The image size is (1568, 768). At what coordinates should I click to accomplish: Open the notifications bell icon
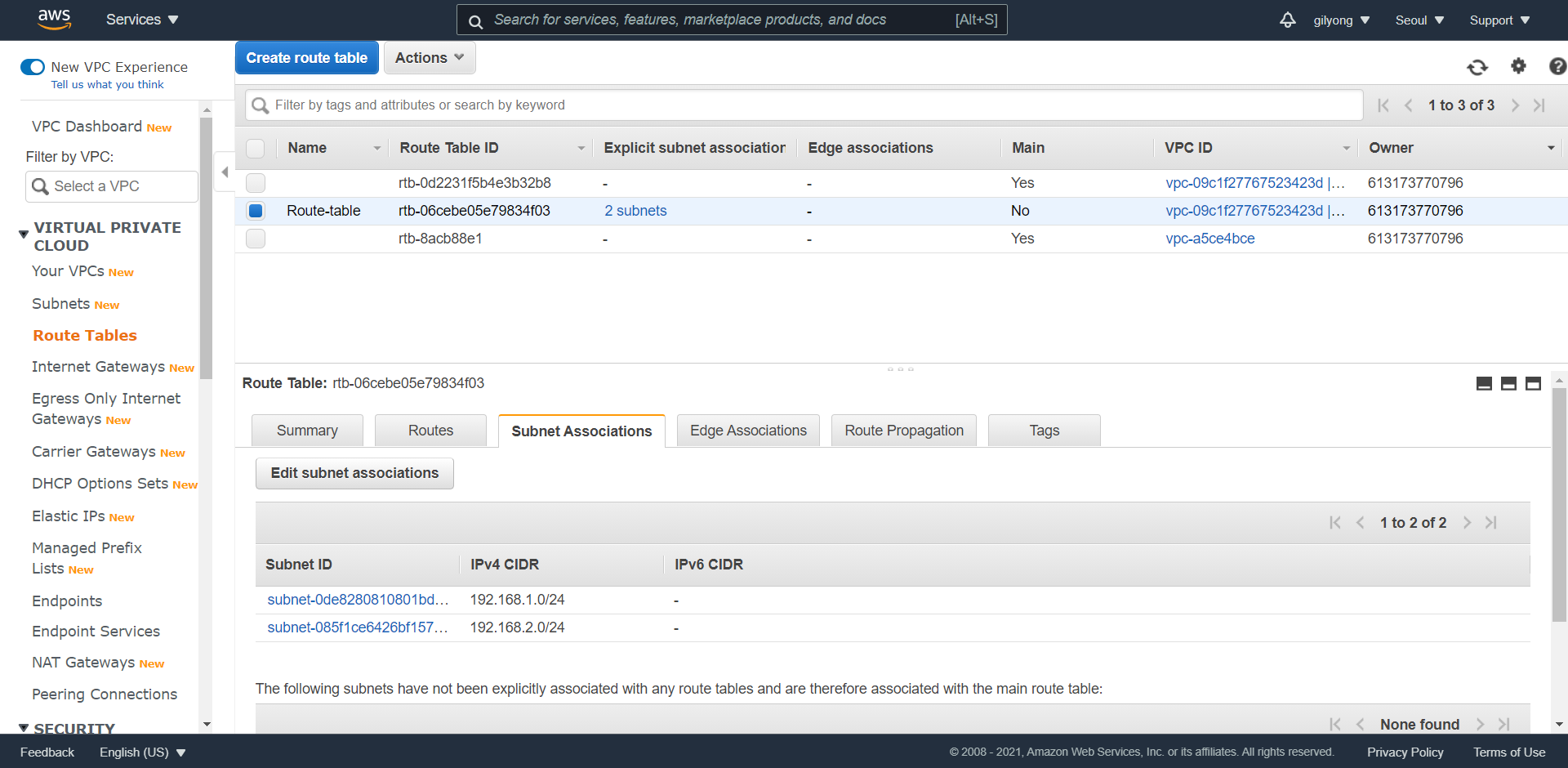[1288, 20]
